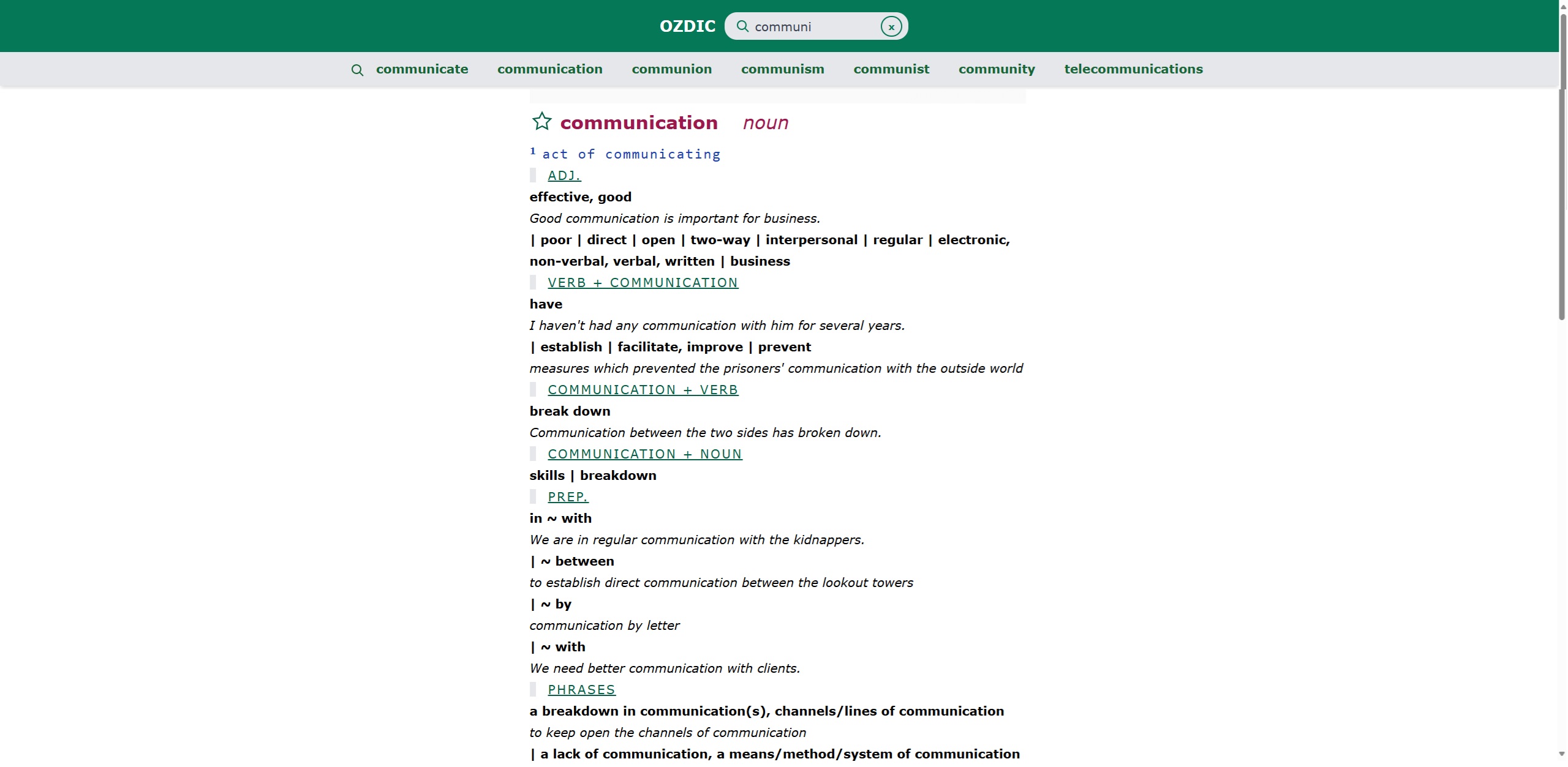Click the COMMUNICATION + NOUN heading
Screen dimensions: 1568x767
644,454
